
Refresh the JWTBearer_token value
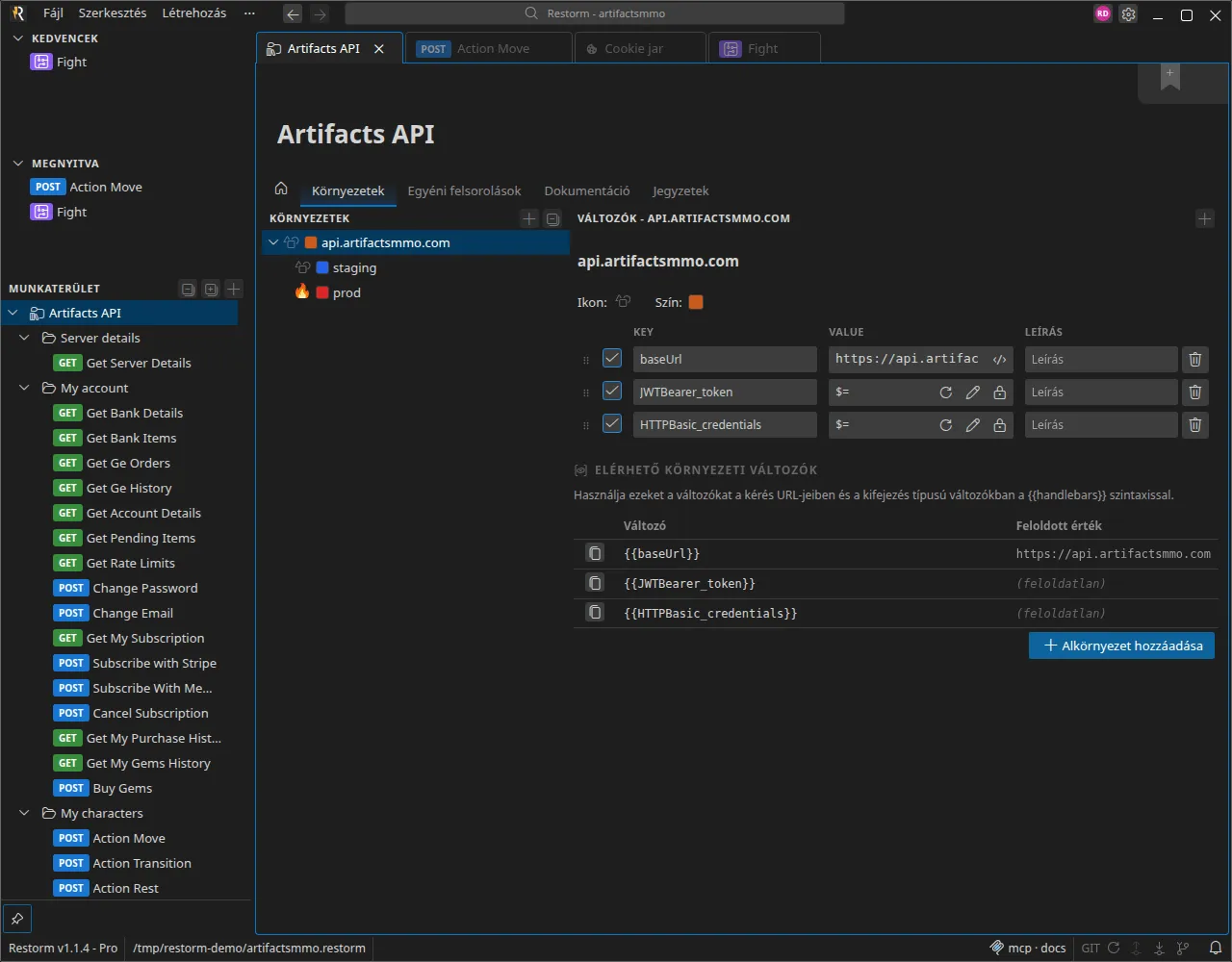tap(946, 392)
